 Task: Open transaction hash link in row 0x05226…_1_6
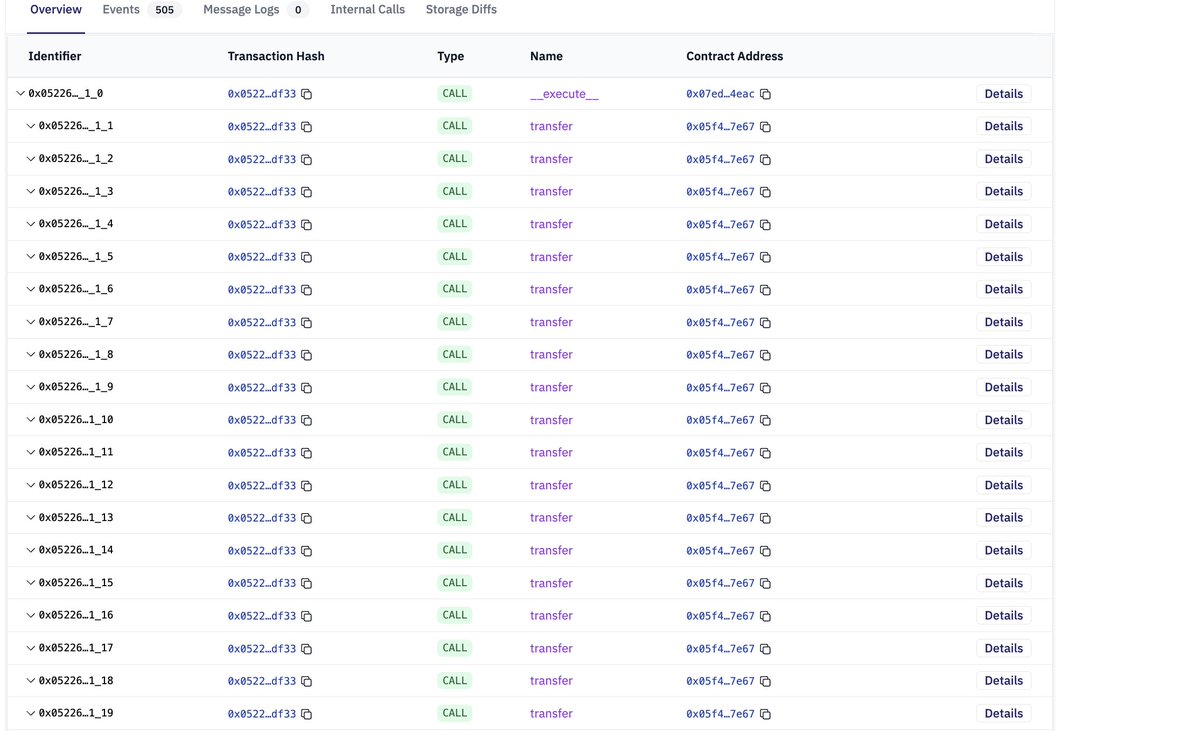pyautogui.click(x=262, y=290)
